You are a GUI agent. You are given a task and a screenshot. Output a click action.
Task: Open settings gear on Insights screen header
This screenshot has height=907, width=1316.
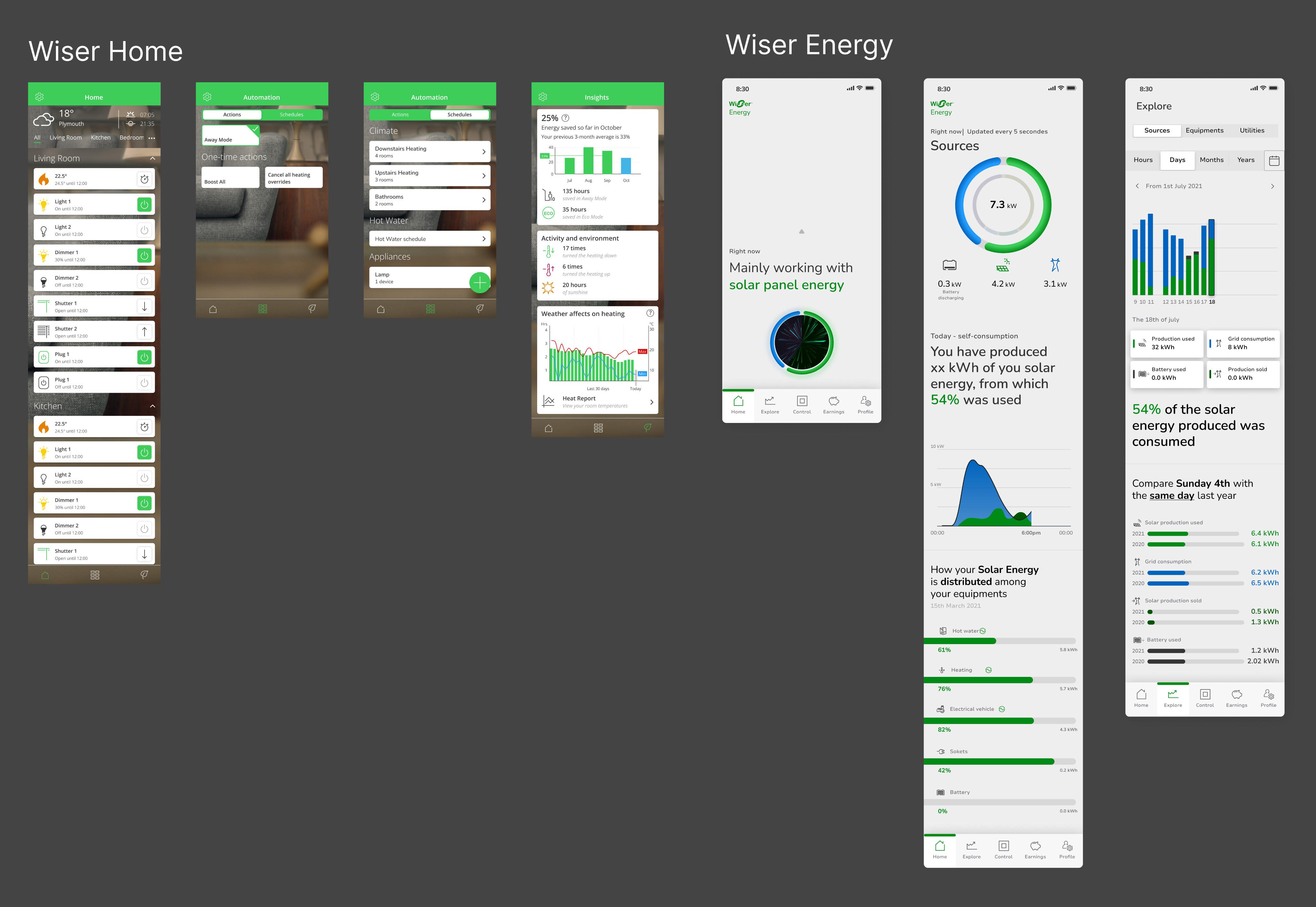tap(542, 97)
